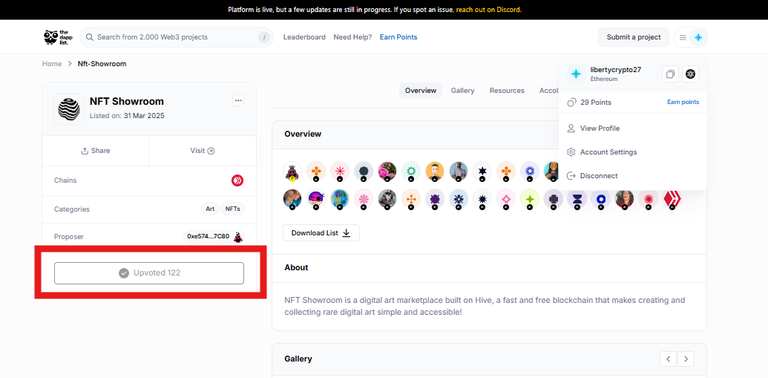Viewport: 768px width, 378px height.
Task: Choose Disconnect from the profile menu
Action: (599, 176)
